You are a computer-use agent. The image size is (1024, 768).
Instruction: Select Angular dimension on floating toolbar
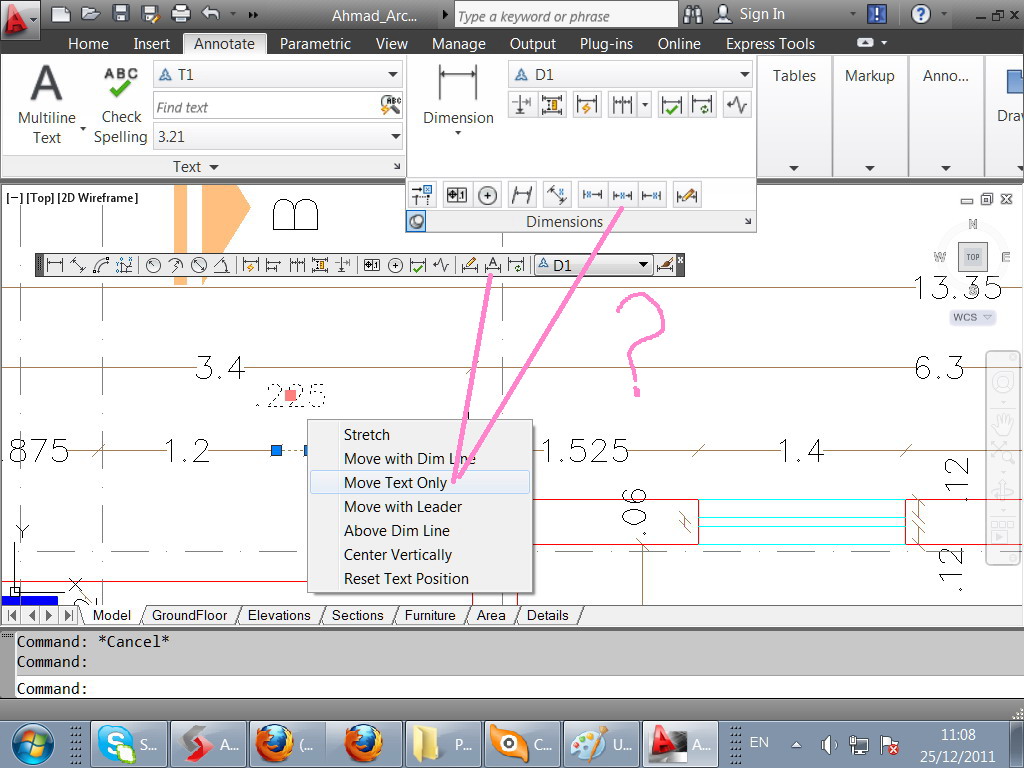point(221,265)
